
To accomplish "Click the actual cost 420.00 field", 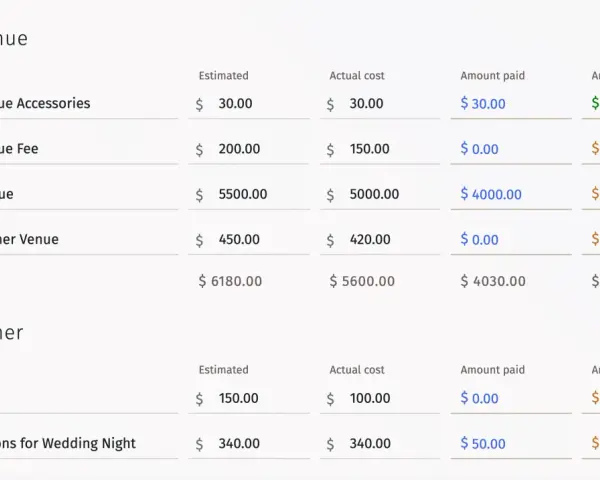I will coord(380,240).
